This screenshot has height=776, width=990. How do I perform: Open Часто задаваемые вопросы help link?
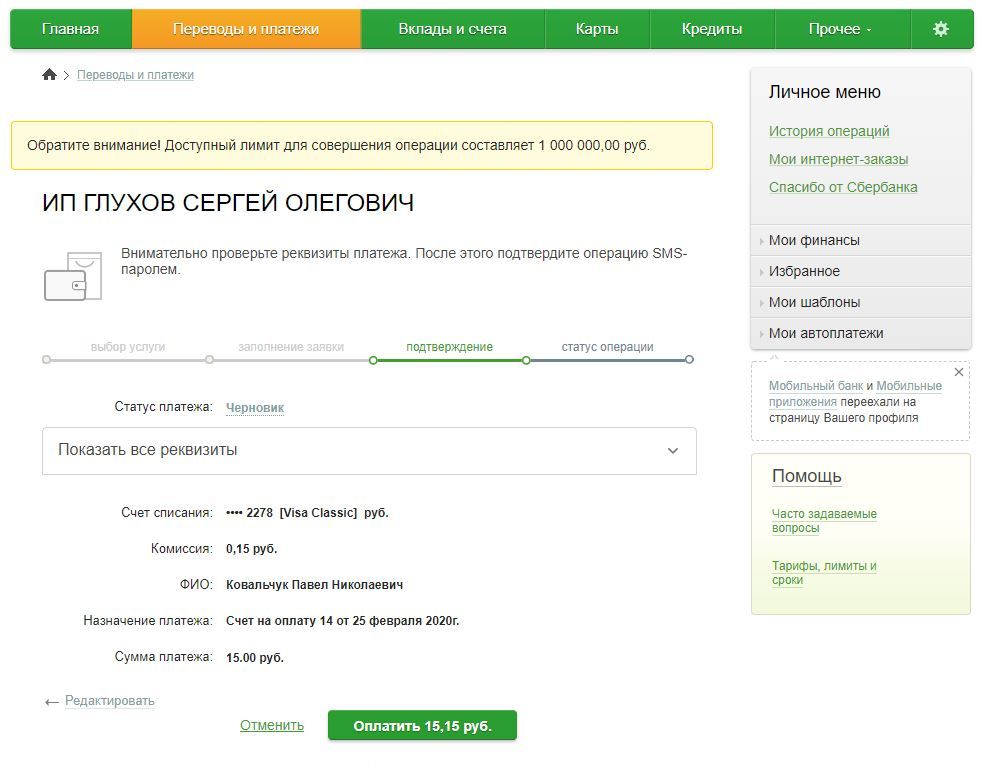[x=824, y=521]
